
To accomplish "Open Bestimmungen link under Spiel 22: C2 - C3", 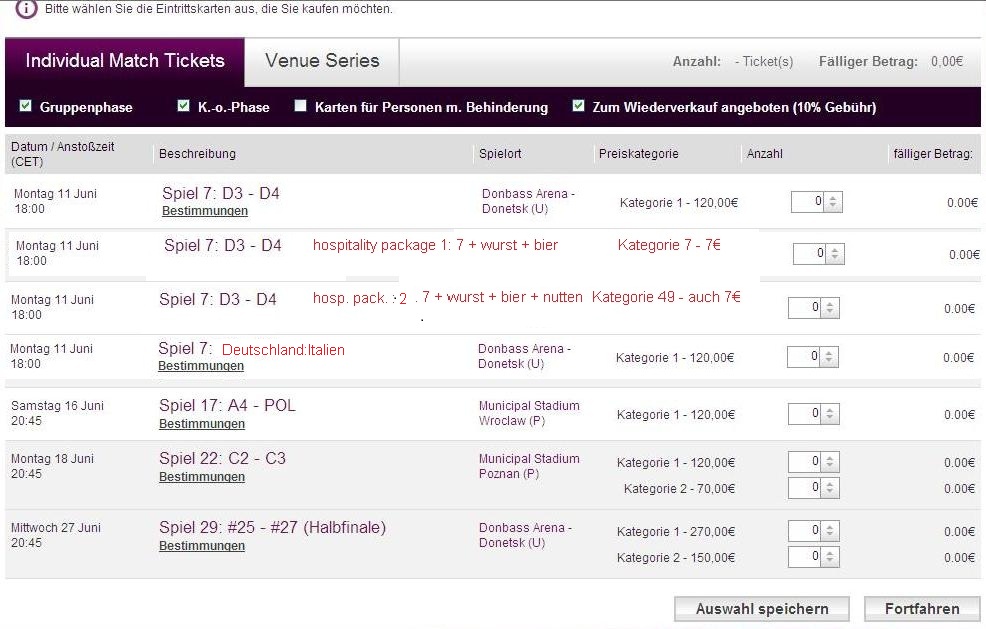I will tap(201, 477).
